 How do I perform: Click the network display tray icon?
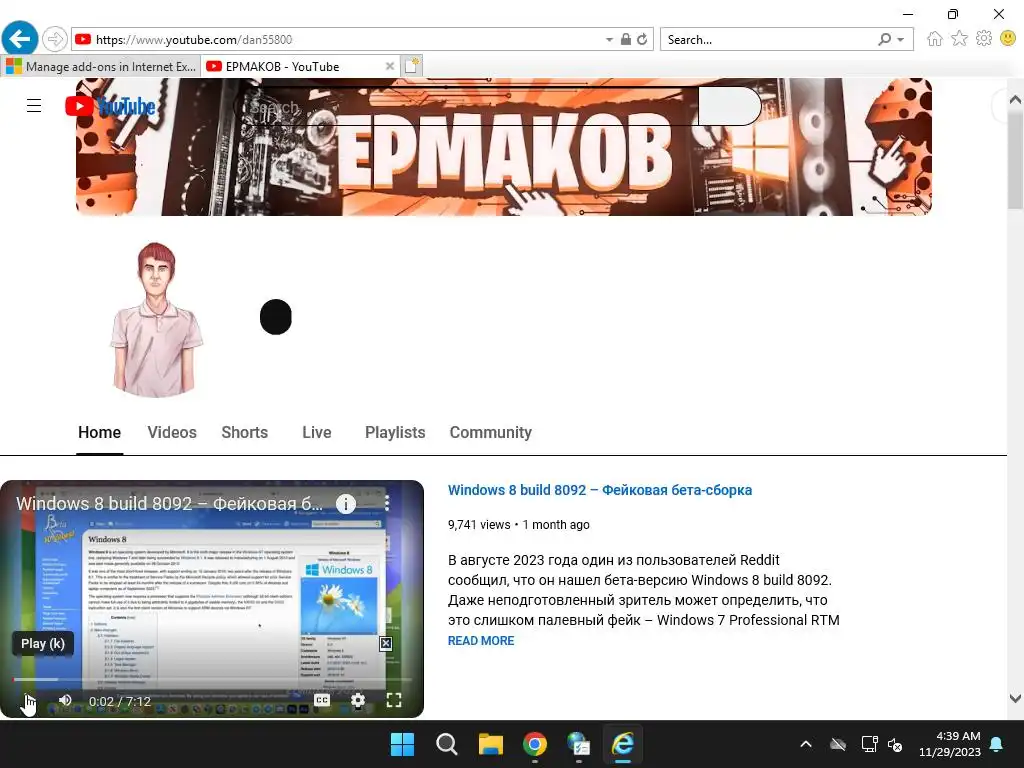[x=869, y=744]
